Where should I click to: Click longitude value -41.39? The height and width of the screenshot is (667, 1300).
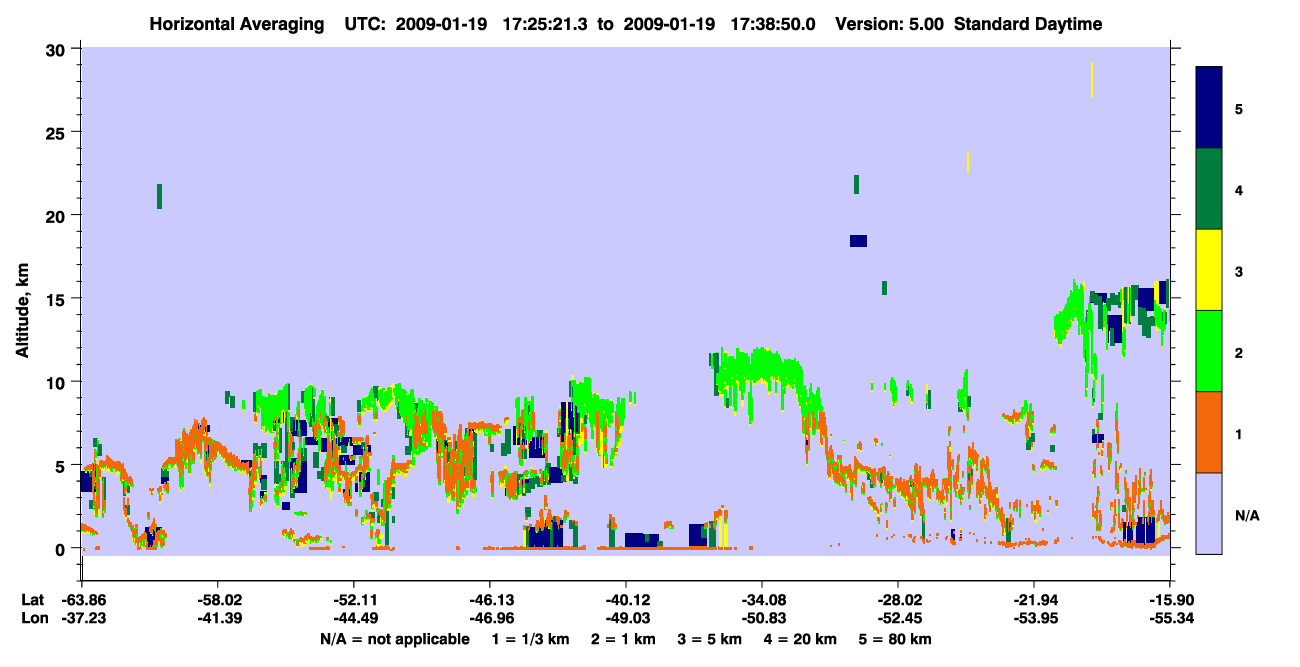(217, 618)
